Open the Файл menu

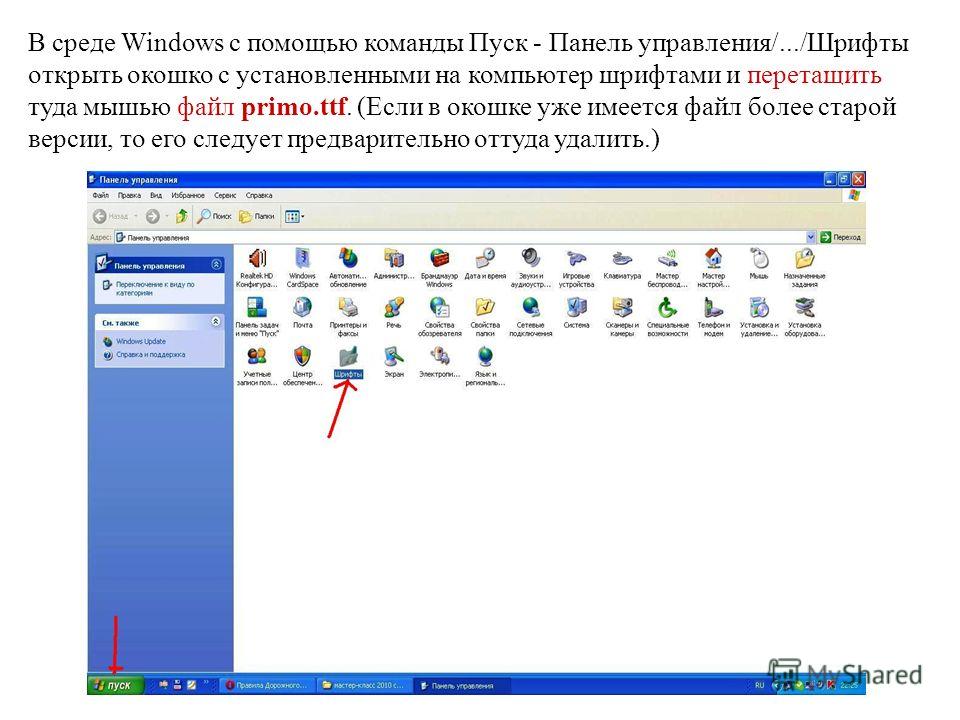click(100, 195)
